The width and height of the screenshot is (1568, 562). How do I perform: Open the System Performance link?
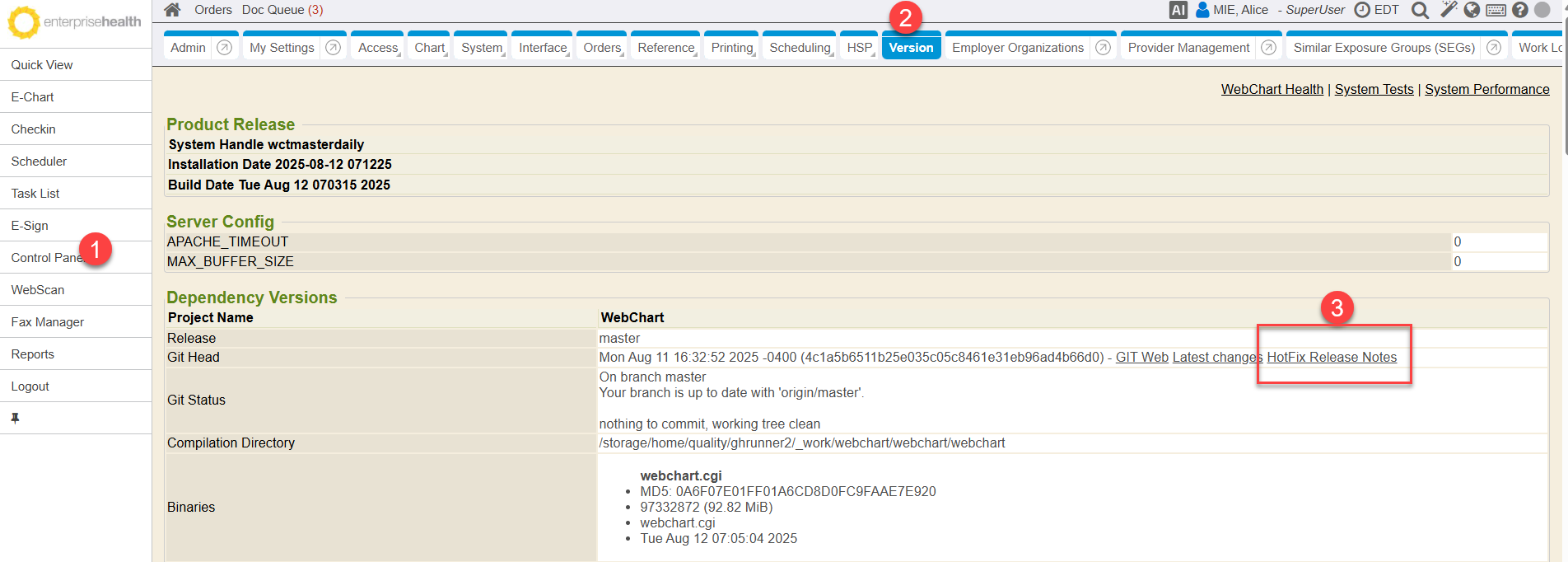[1486, 89]
